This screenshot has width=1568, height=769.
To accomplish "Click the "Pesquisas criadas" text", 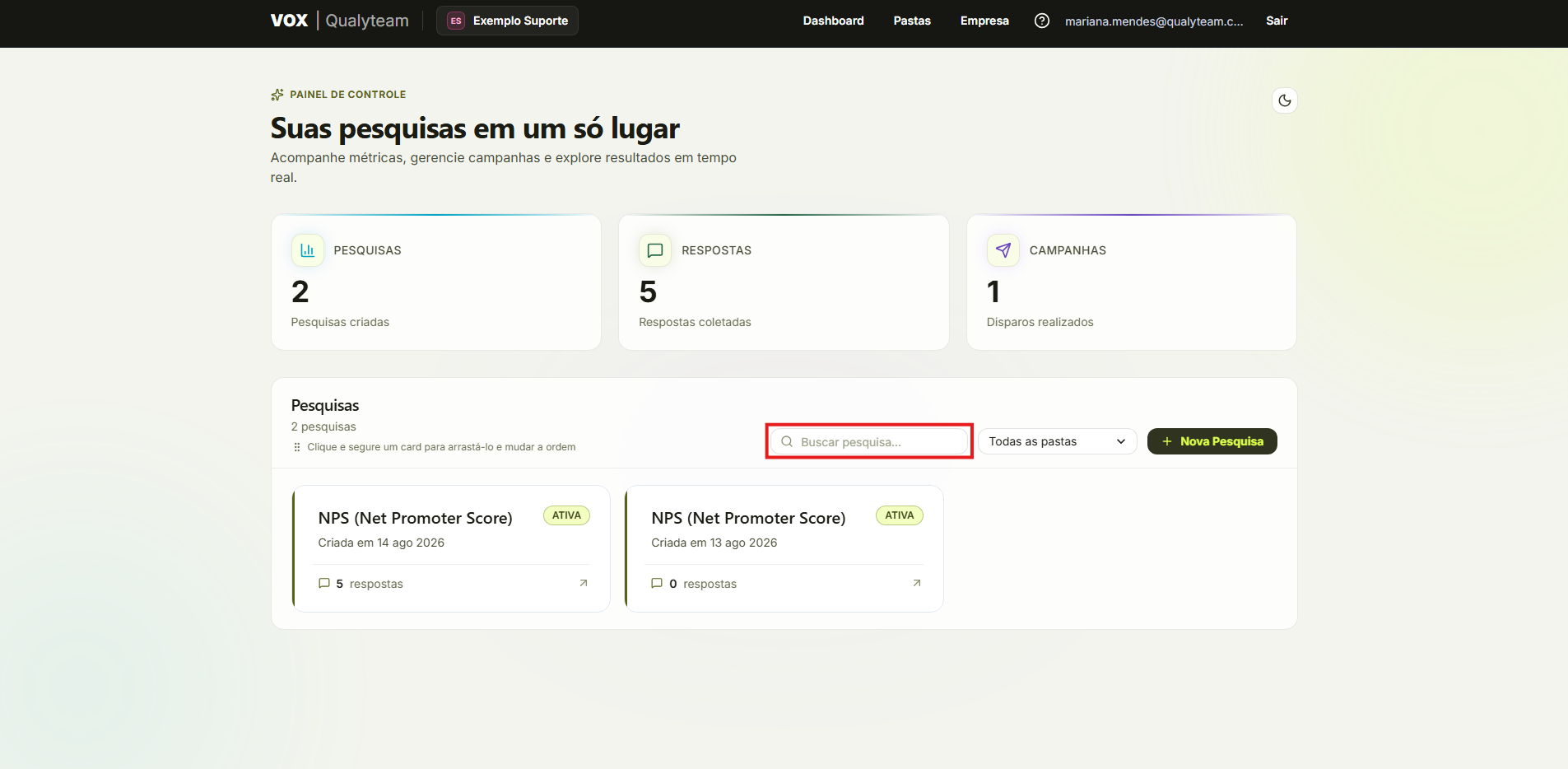I will point(340,322).
